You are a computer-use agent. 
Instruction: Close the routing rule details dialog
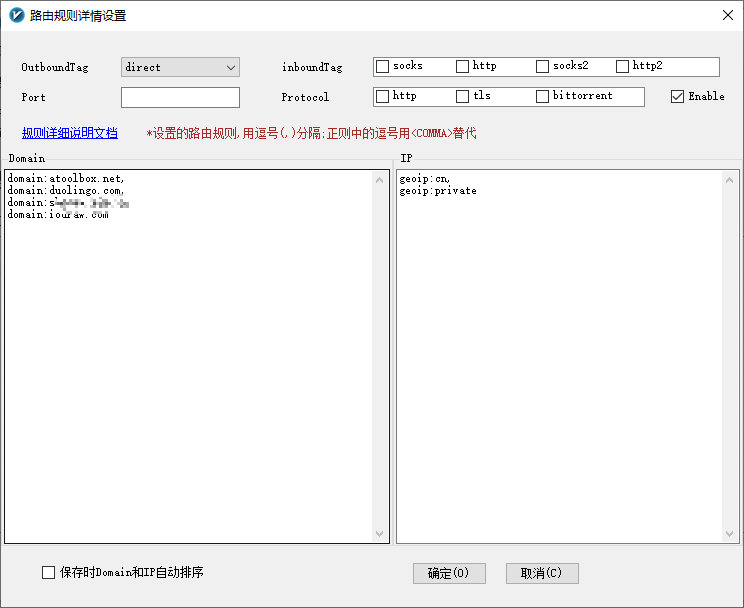tap(727, 15)
